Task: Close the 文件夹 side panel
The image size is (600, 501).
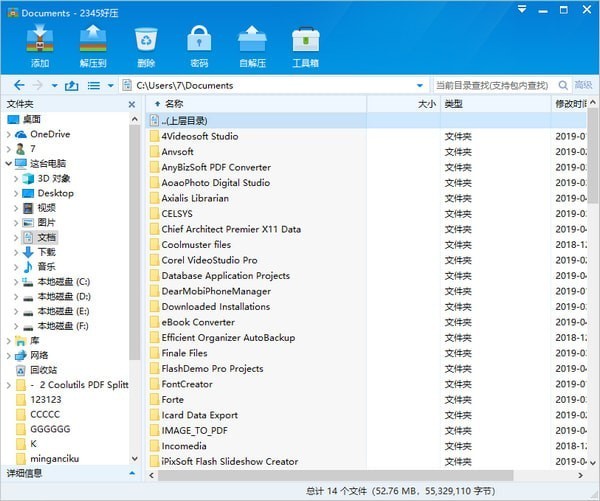Action: coord(132,104)
